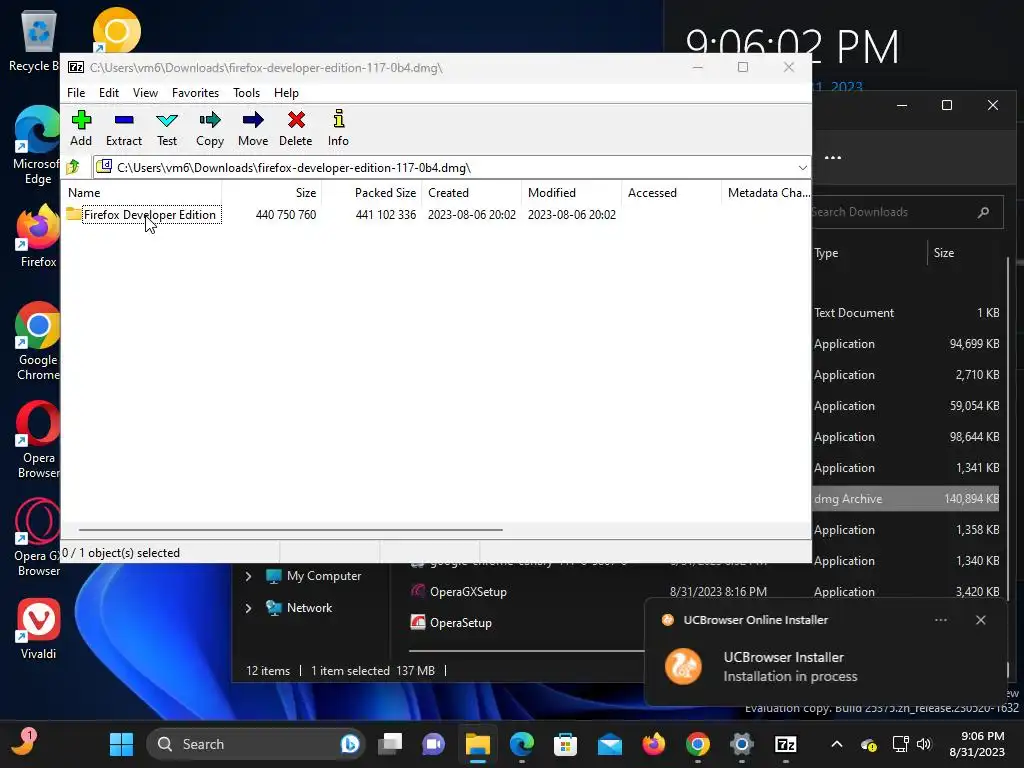Select the OperaSetup file
The height and width of the screenshot is (768, 1024).
(x=451, y=623)
